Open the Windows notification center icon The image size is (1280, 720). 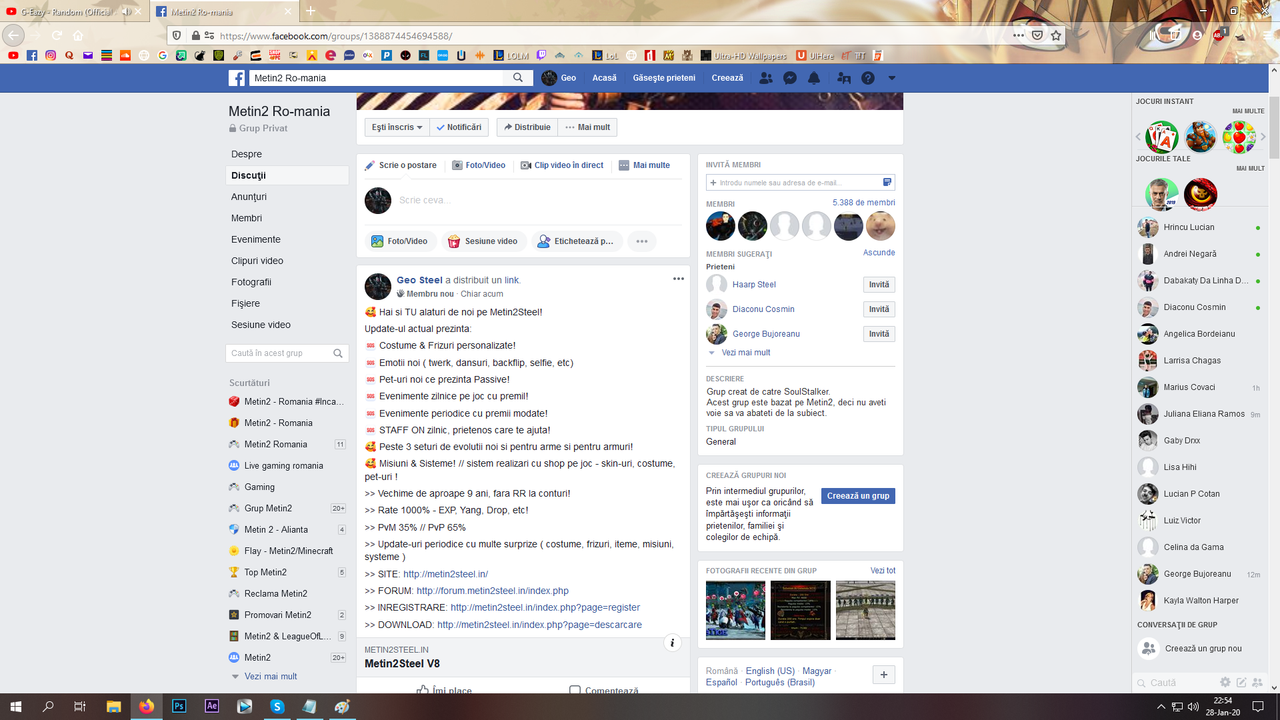point(1258,706)
